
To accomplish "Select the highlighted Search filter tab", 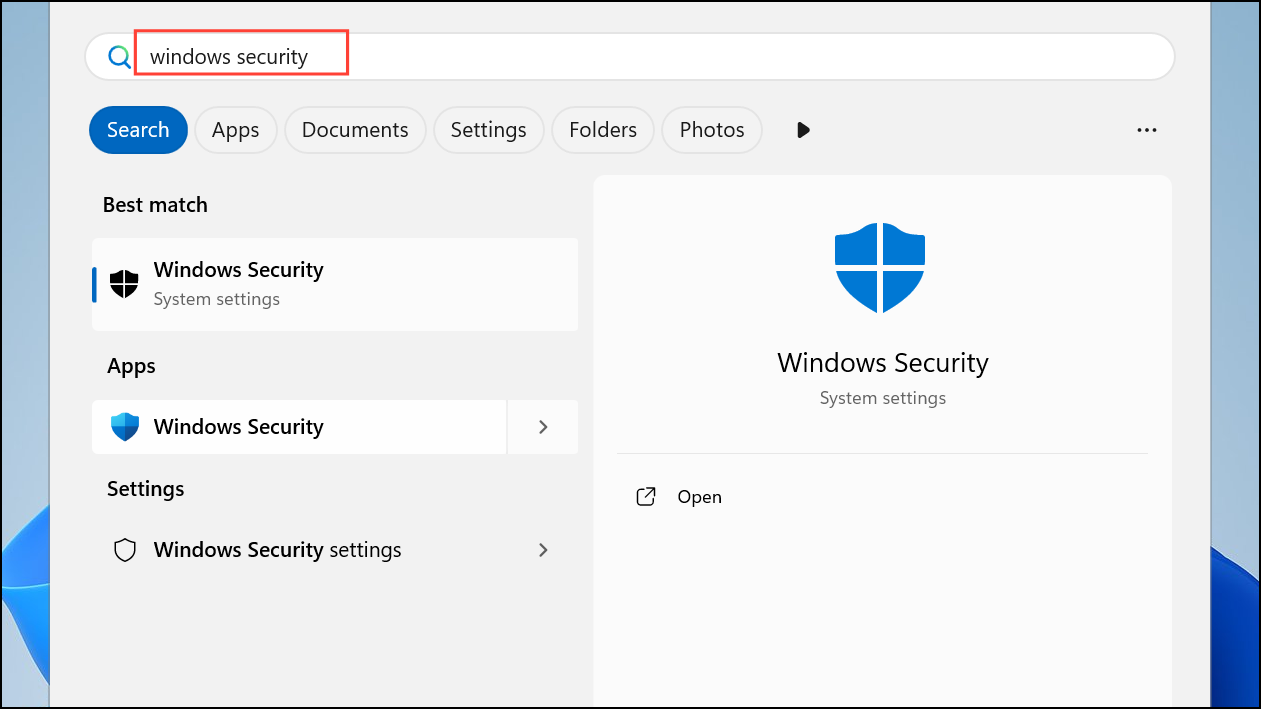I will coord(138,130).
